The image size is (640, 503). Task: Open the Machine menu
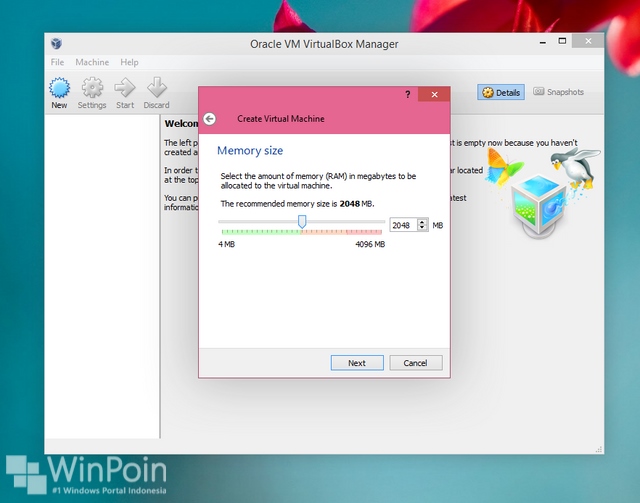[92, 62]
